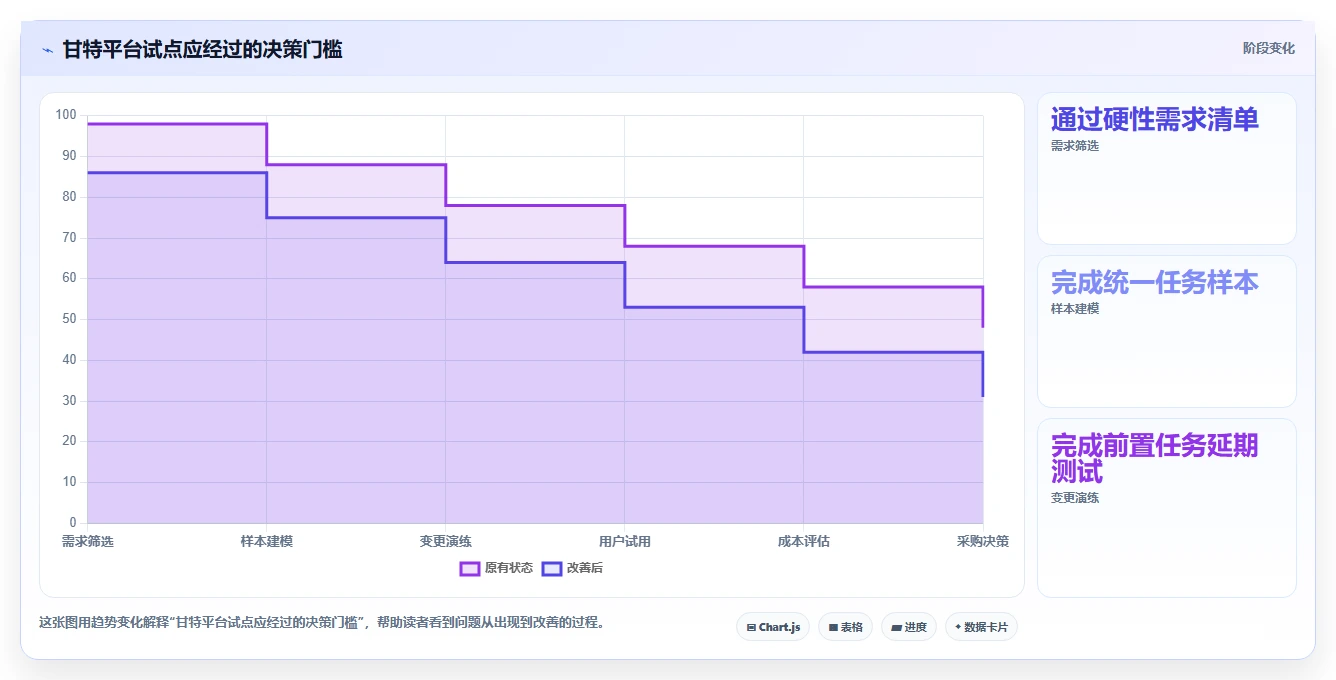Click the 用户试用 x-axis label
Screen dimensions: 1336x680
tap(625, 541)
